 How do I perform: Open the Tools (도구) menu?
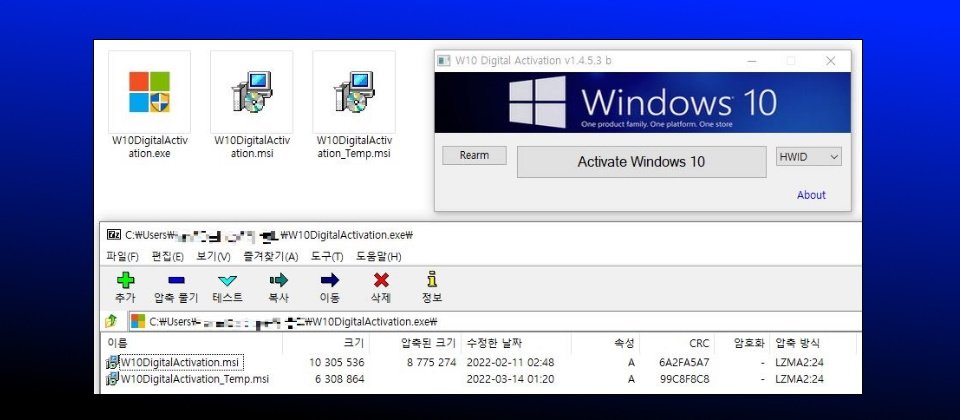tap(328, 257)
